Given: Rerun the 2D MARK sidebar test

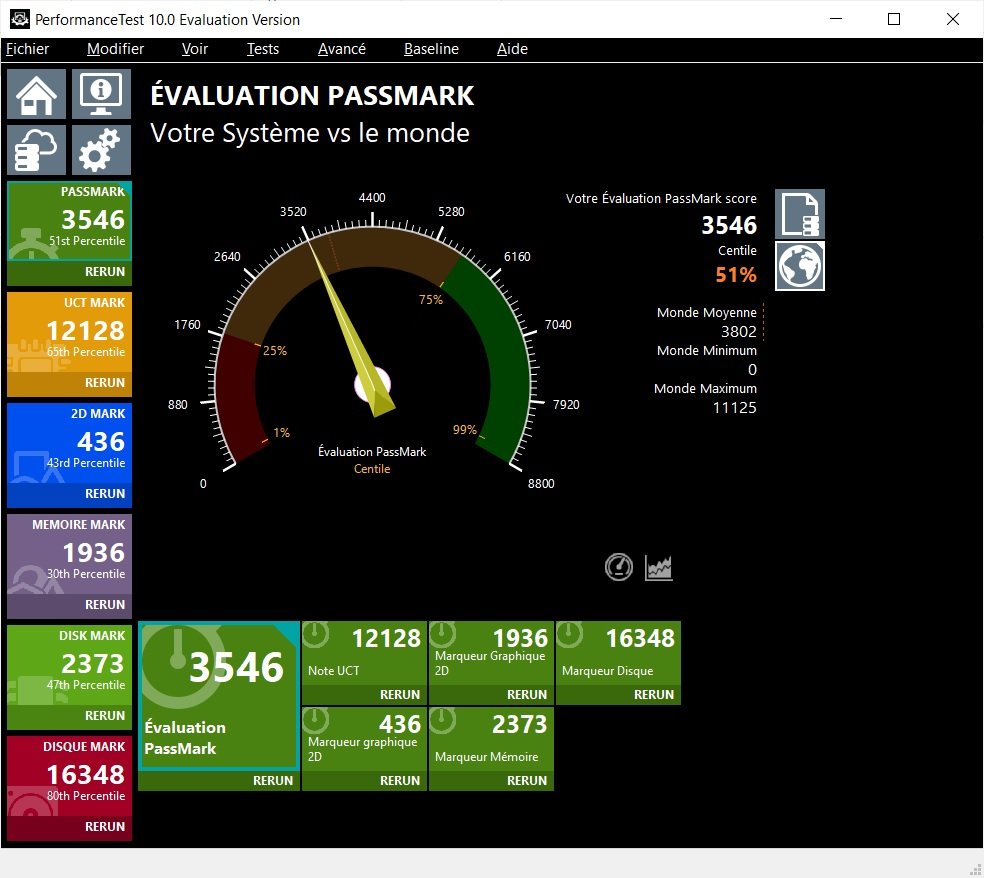Looking at the screenshot, I should tap(105, 494).
